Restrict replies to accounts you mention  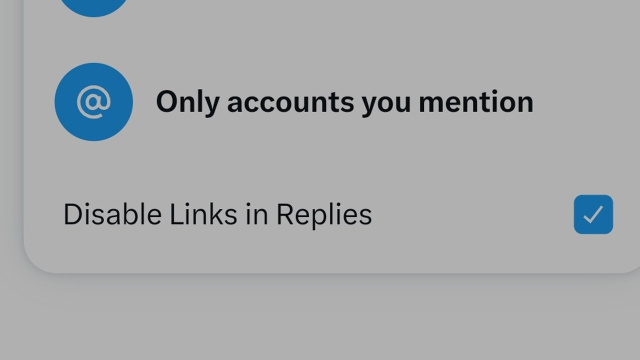coord(332,102)
